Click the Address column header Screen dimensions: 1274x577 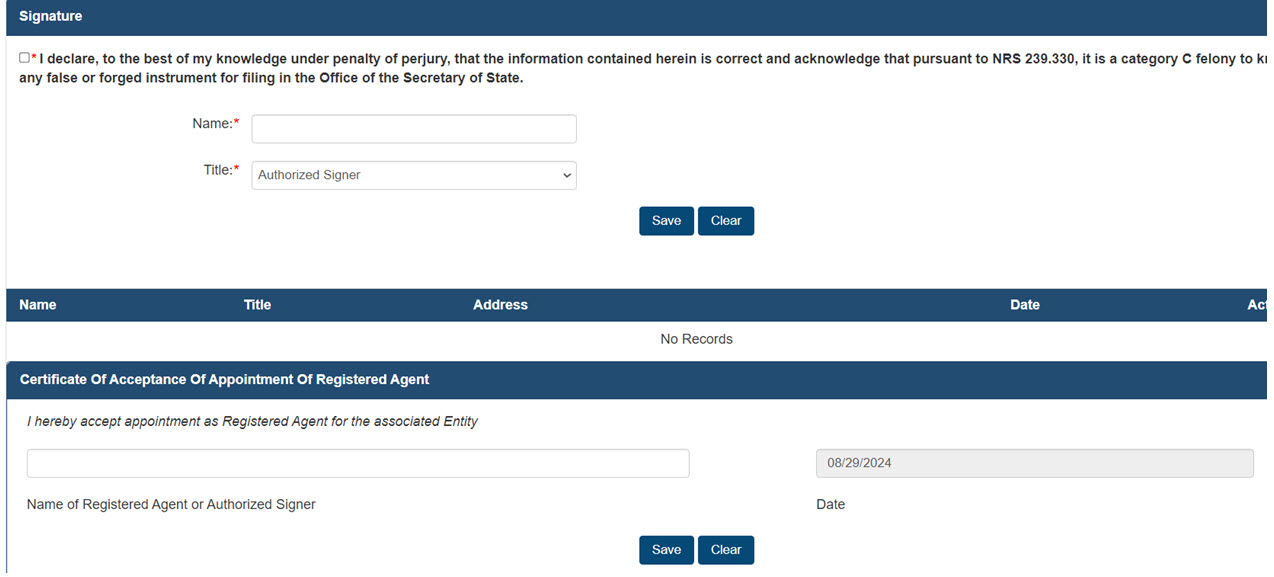(500, 305)
